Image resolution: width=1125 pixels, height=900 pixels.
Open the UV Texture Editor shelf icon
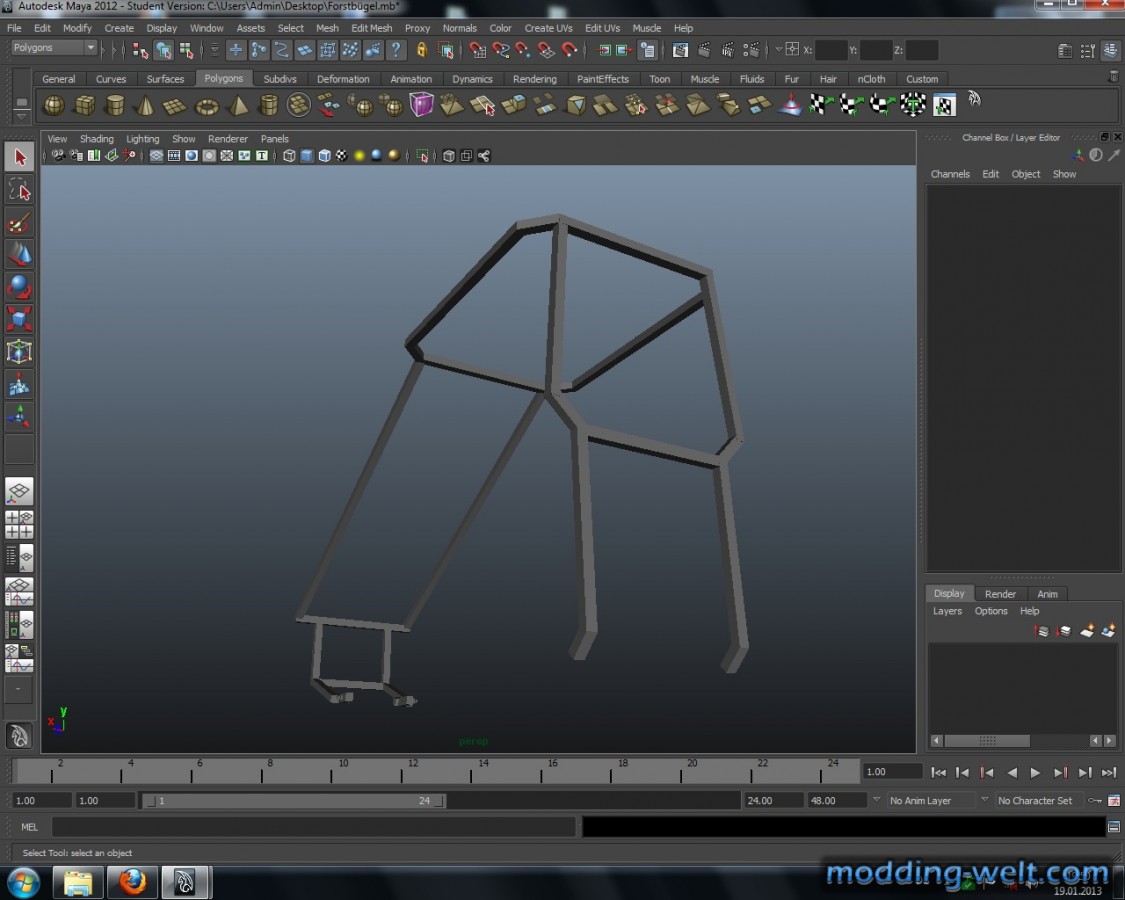944,106
